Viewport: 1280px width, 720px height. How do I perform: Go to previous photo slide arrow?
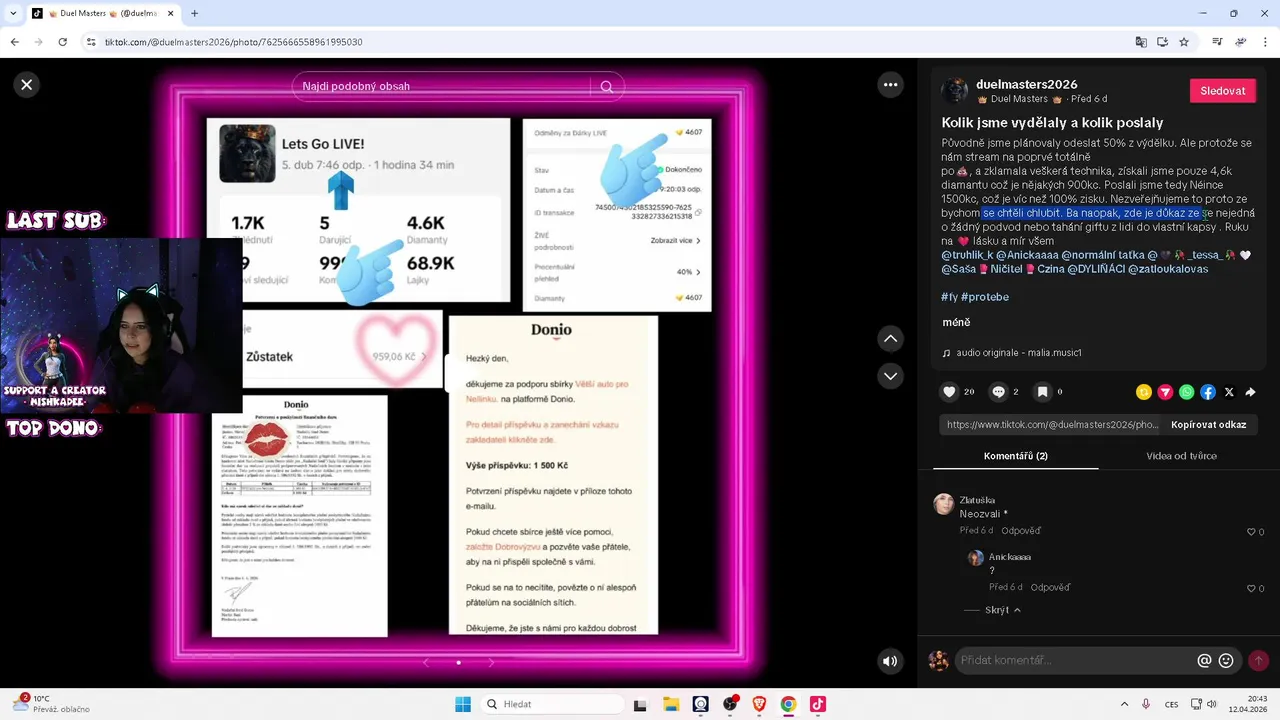[426, 662]
